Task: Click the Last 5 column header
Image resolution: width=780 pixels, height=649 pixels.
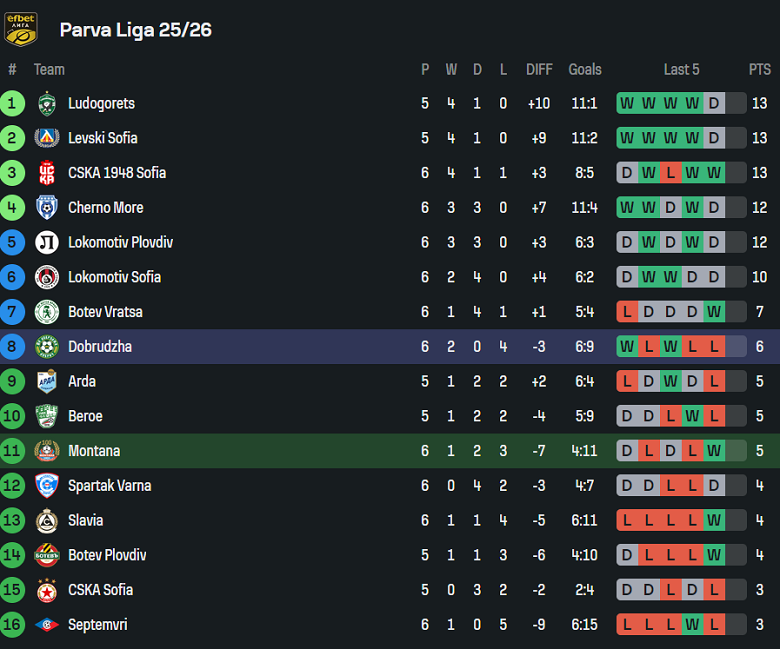Action: 682,69
